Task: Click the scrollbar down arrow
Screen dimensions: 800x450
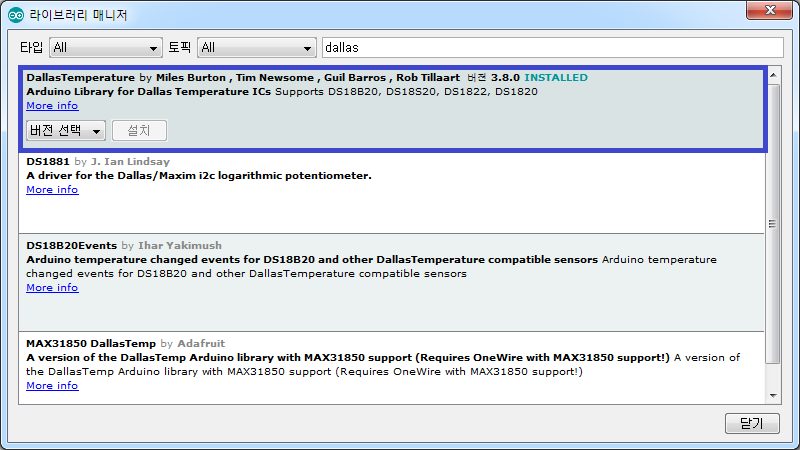Action: pos(774,398)
